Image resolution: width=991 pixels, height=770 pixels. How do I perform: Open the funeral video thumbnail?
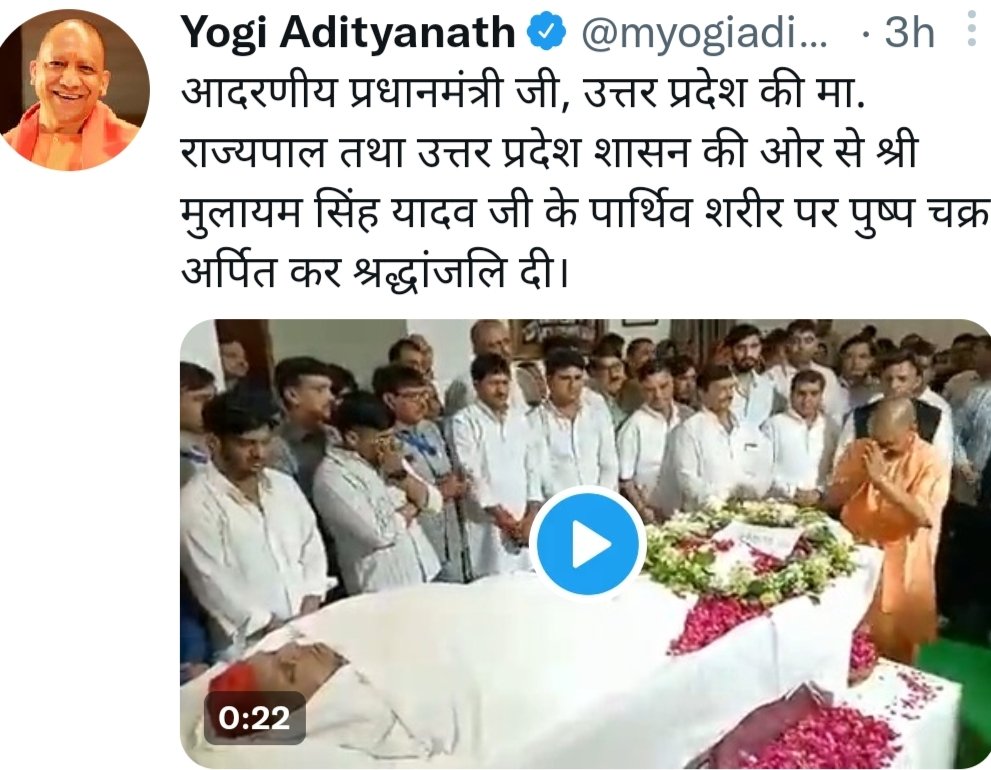pyautogui.click(x=585, y=544)
